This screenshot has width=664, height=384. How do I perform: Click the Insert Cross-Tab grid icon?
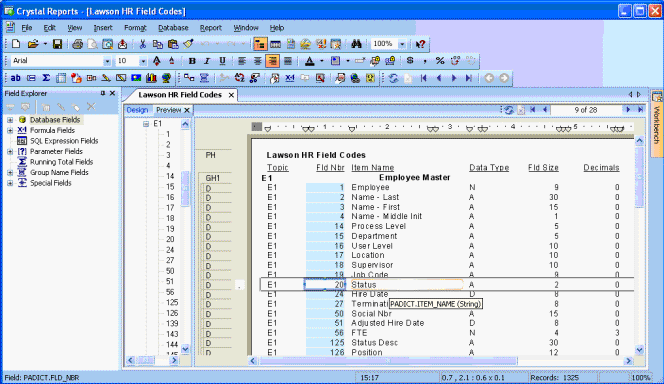tap(61, 78)
